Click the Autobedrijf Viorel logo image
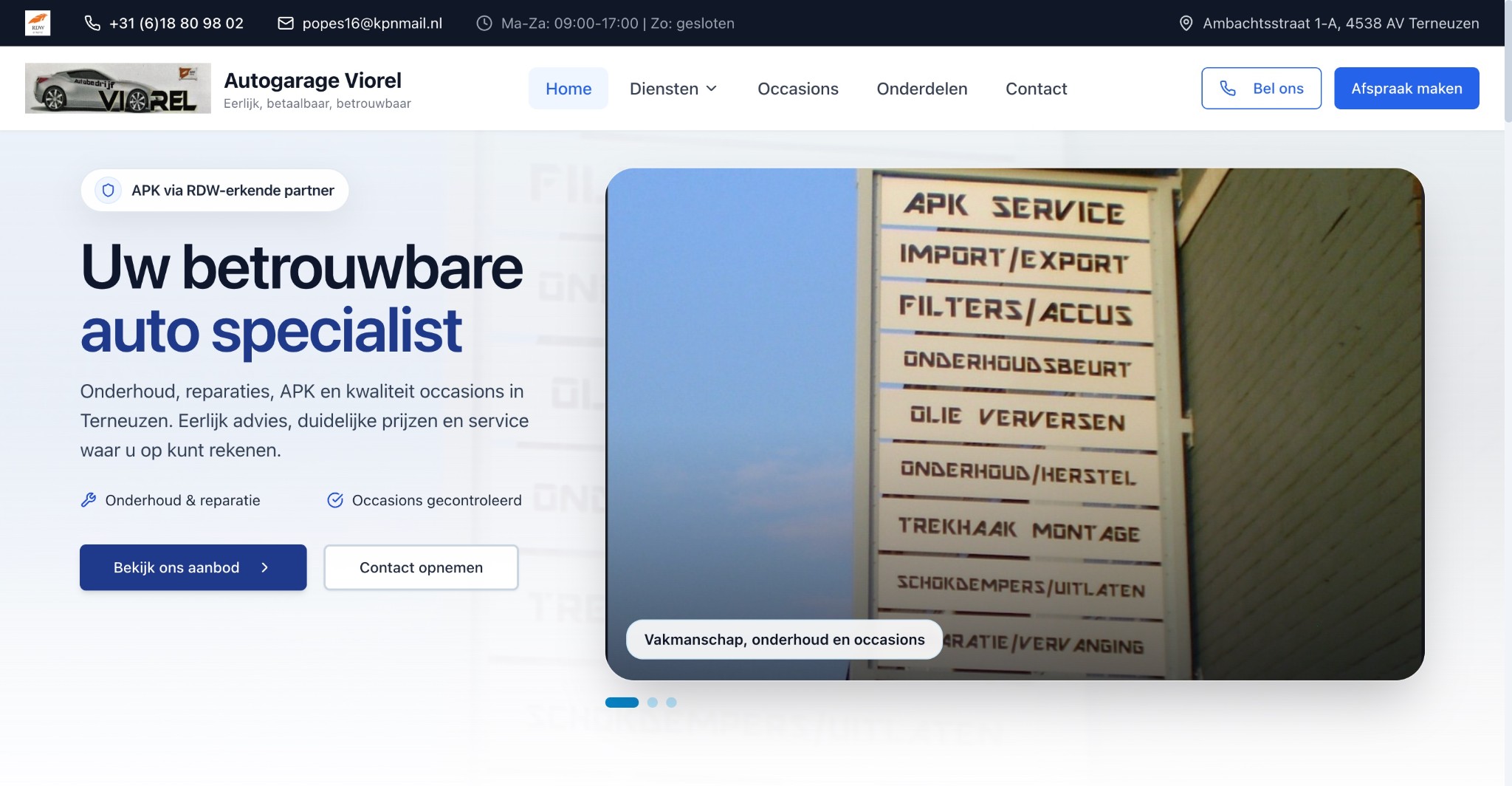 pyautogui.click(x=118, y=88)
